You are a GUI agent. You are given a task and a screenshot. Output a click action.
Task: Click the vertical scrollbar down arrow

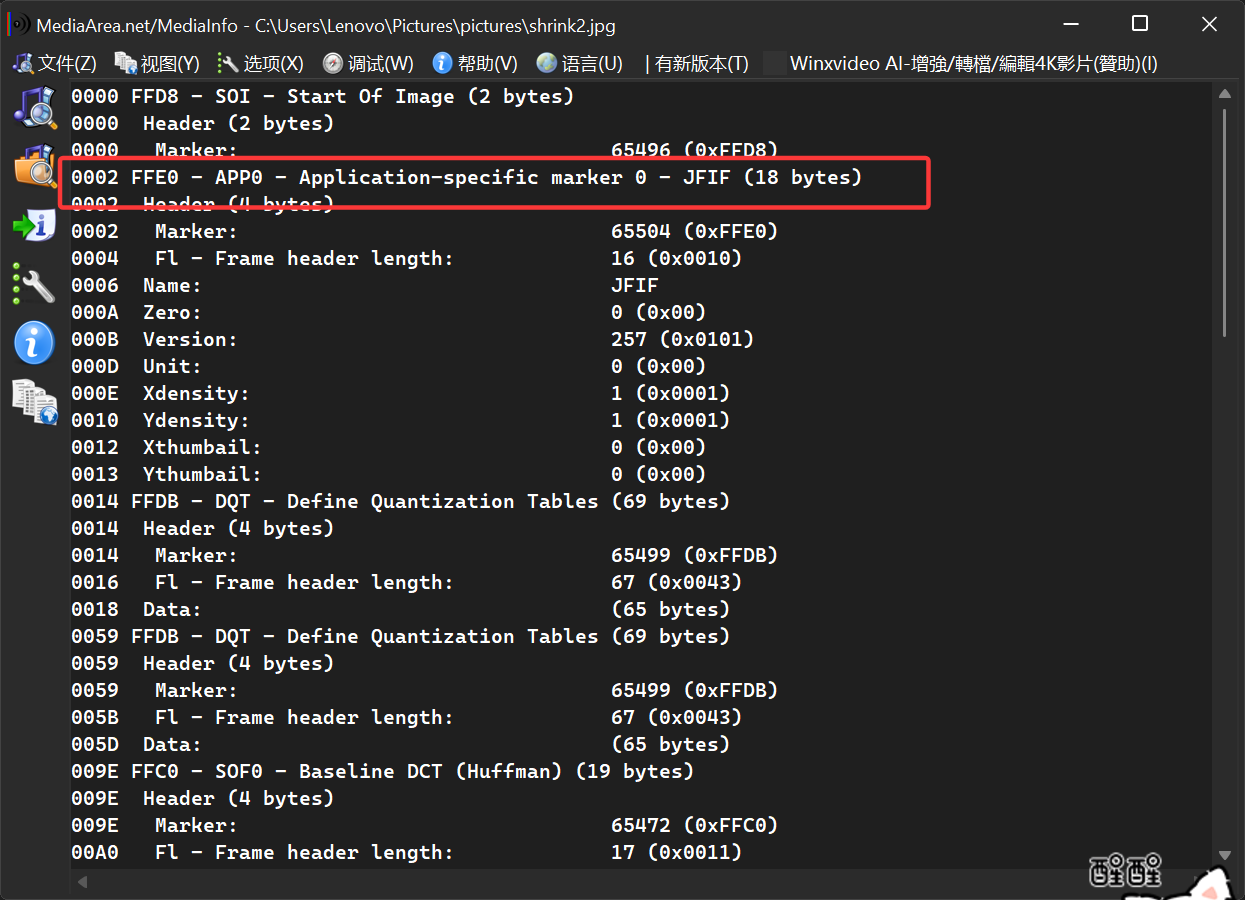click(1225, 856)
